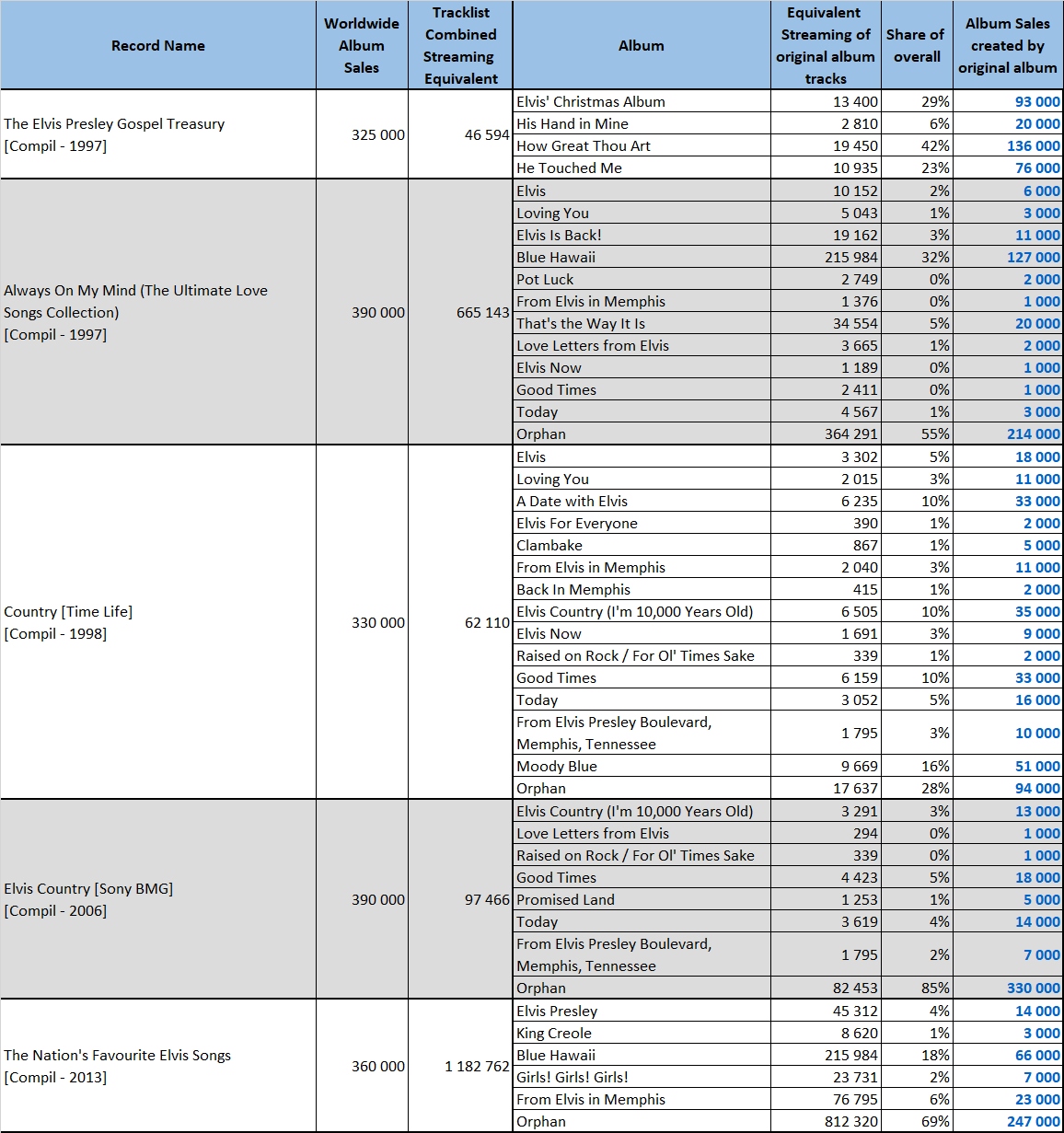Select the 17 637 Orphan streaming value
This screenshot has width=1064, height=1133.
point(826,788)
